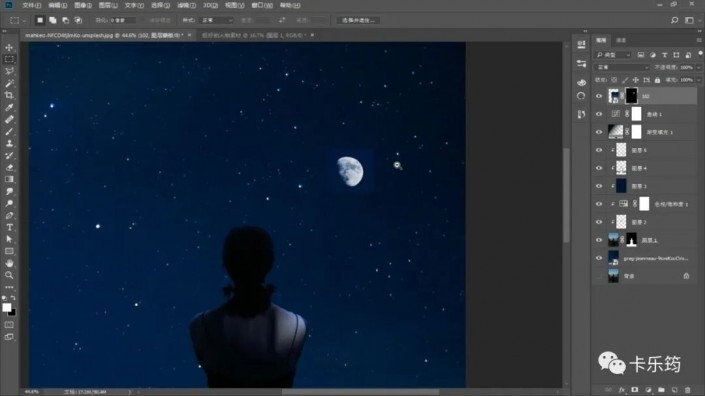Close the unsplash.jpg document tab

click(x=189, y=35)
